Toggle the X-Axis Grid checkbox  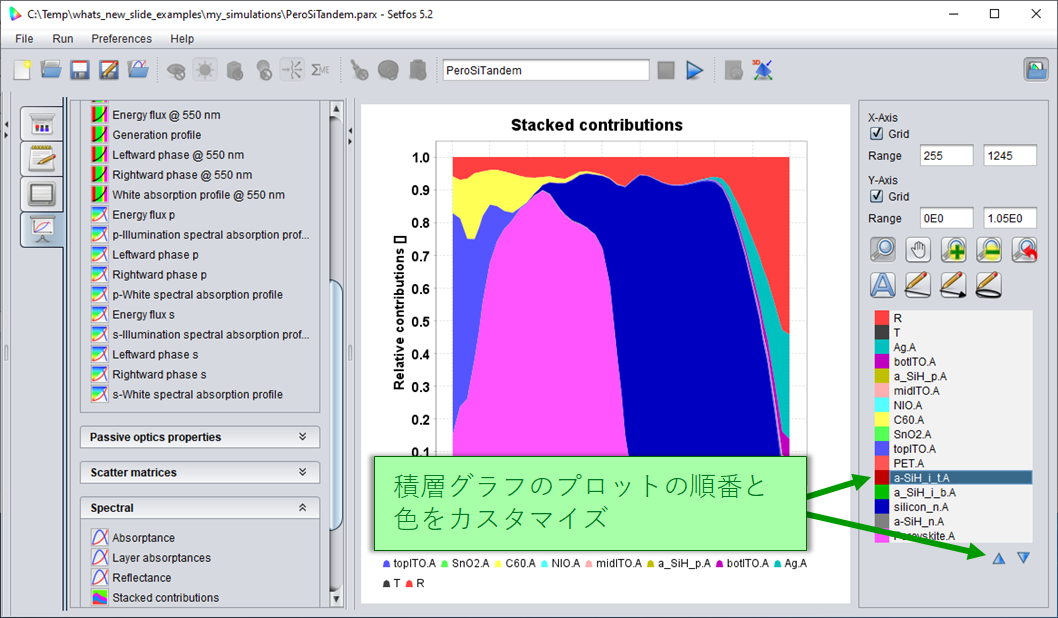pyautogui.click(x=876, y=134)
